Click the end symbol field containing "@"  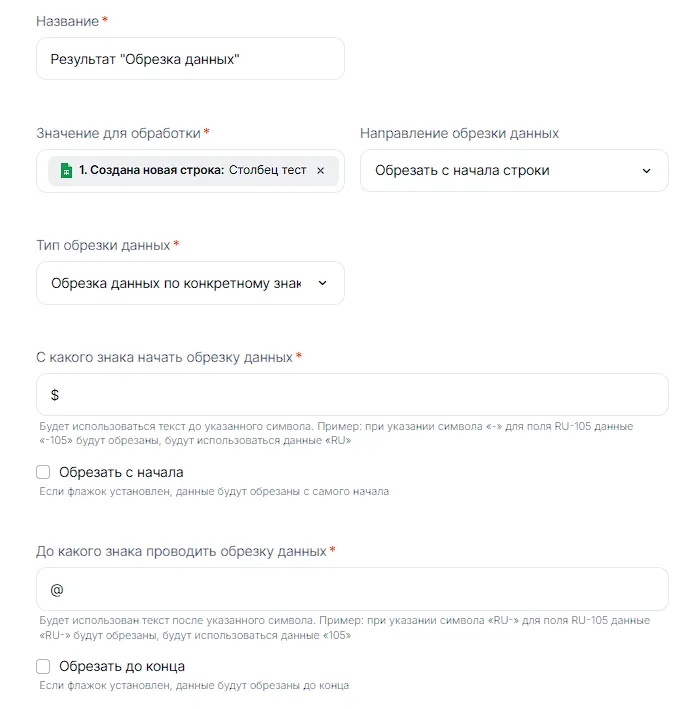pyautogui.click(x=352, y=589)
